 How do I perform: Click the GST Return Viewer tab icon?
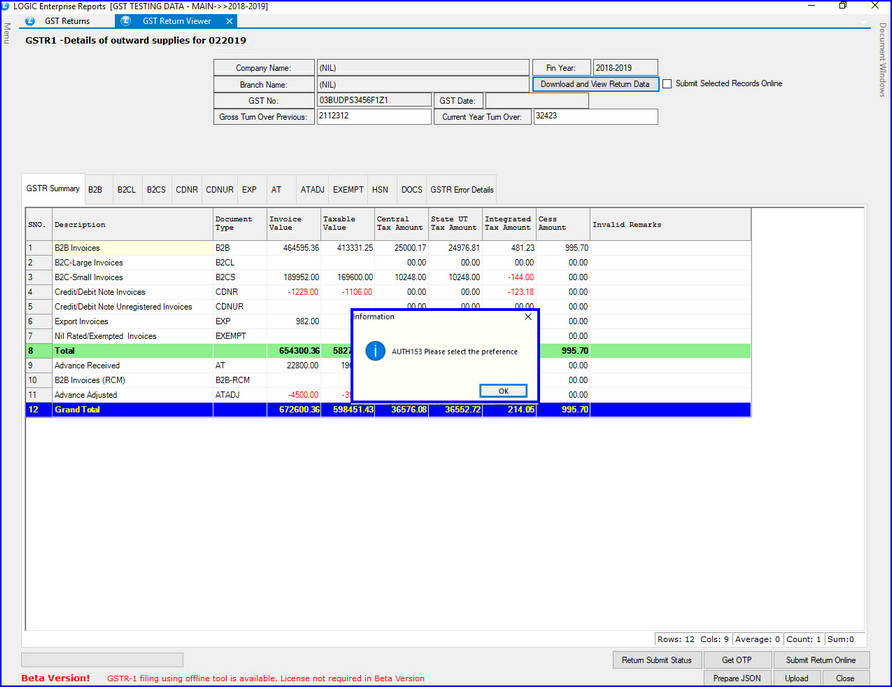click(x=126, y=21)
